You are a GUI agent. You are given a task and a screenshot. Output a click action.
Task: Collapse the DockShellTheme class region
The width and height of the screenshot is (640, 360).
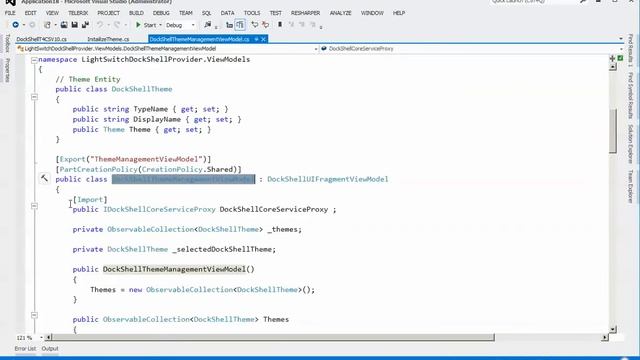[34, 97]
